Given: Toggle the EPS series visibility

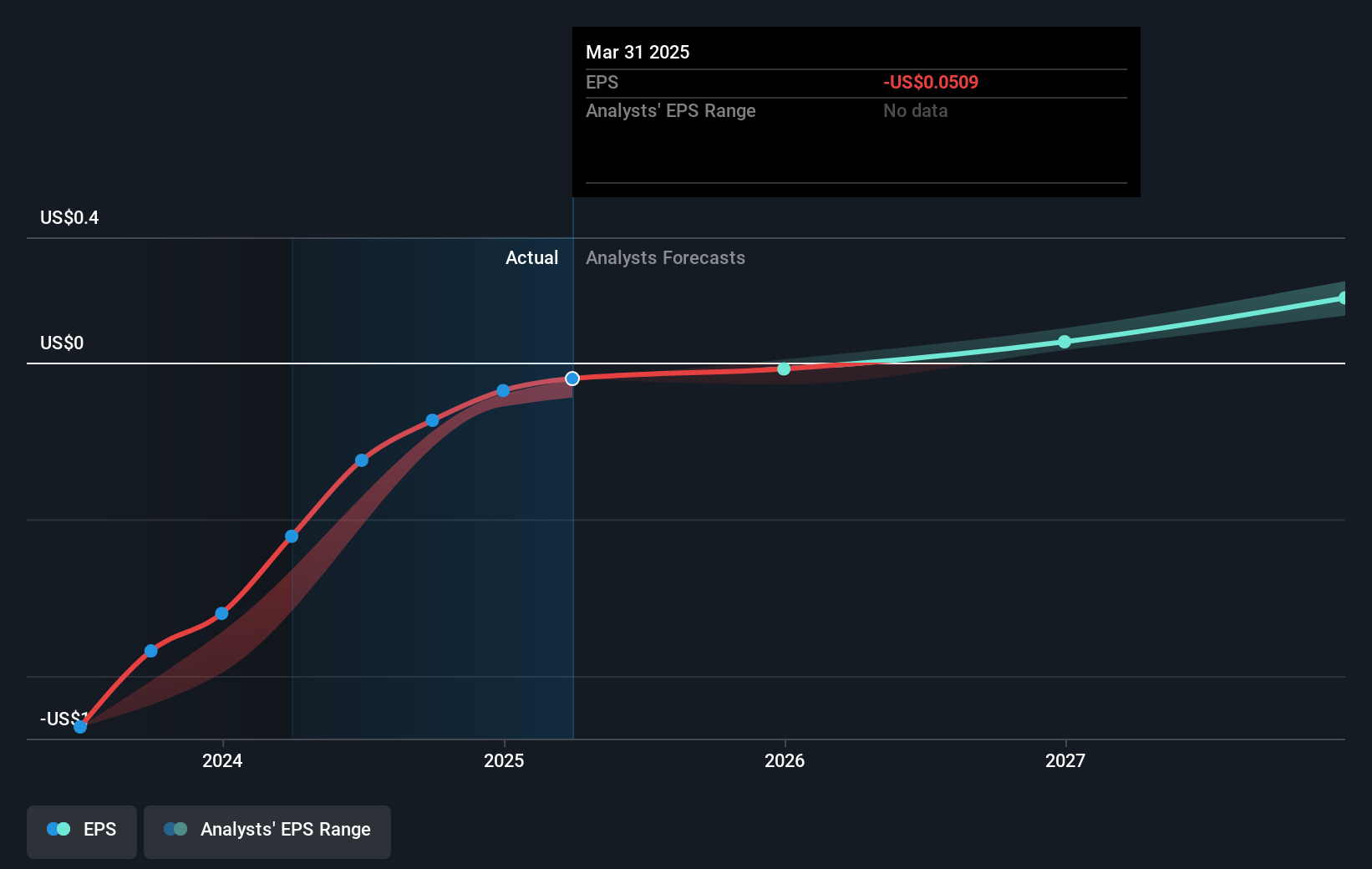Looking at the screenshot, I should (81, 829).
